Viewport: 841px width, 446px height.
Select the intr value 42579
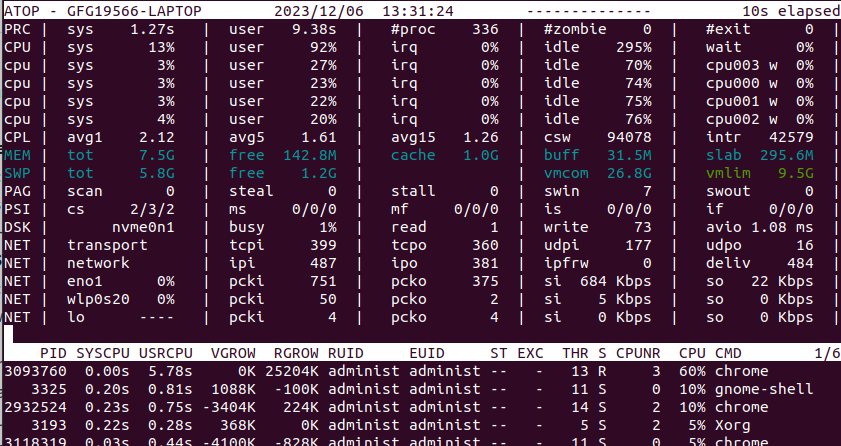(791, 137)
